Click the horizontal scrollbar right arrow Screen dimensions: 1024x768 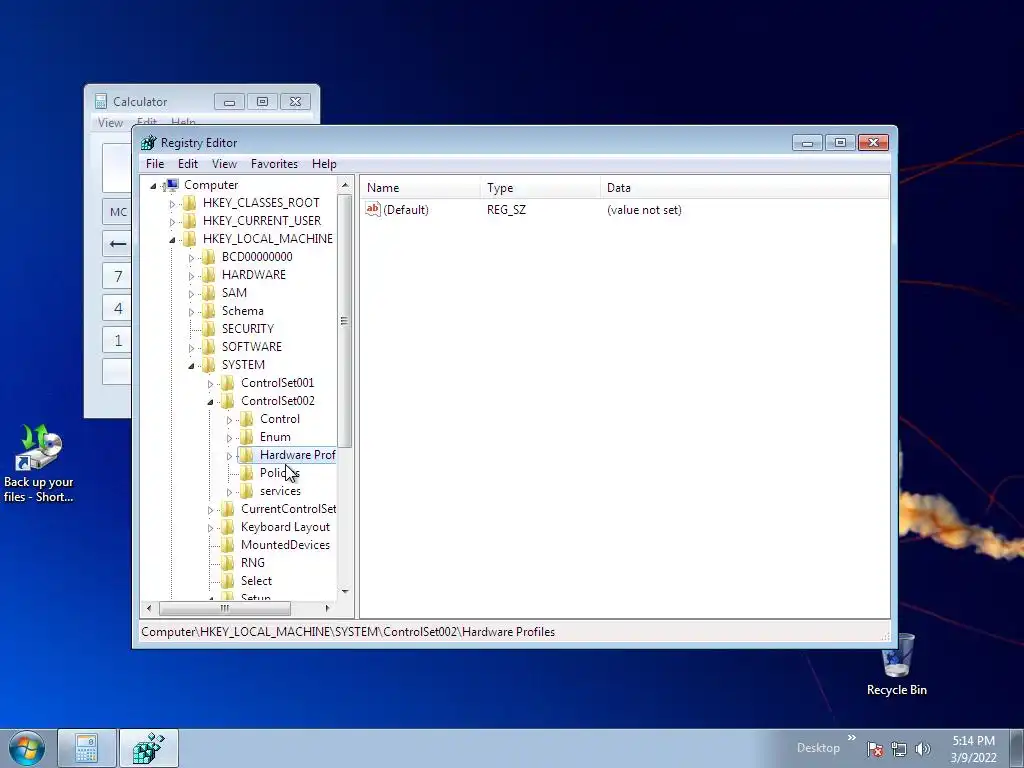click(328, 608)
